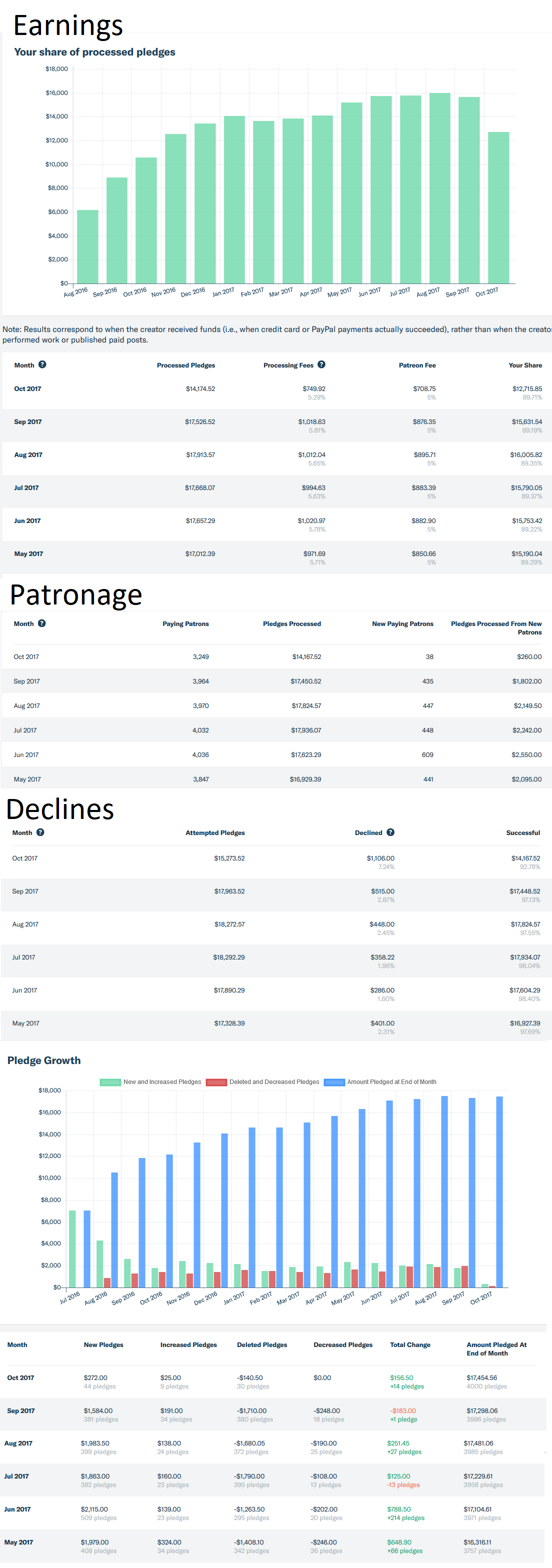Click the Patreon Fee column header
This screenshot has width=552, height=1568.
pos(417,365)
